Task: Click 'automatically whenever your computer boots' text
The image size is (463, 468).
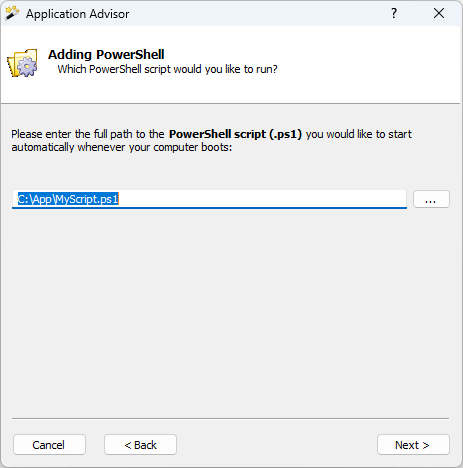Action: pos(122,147)
